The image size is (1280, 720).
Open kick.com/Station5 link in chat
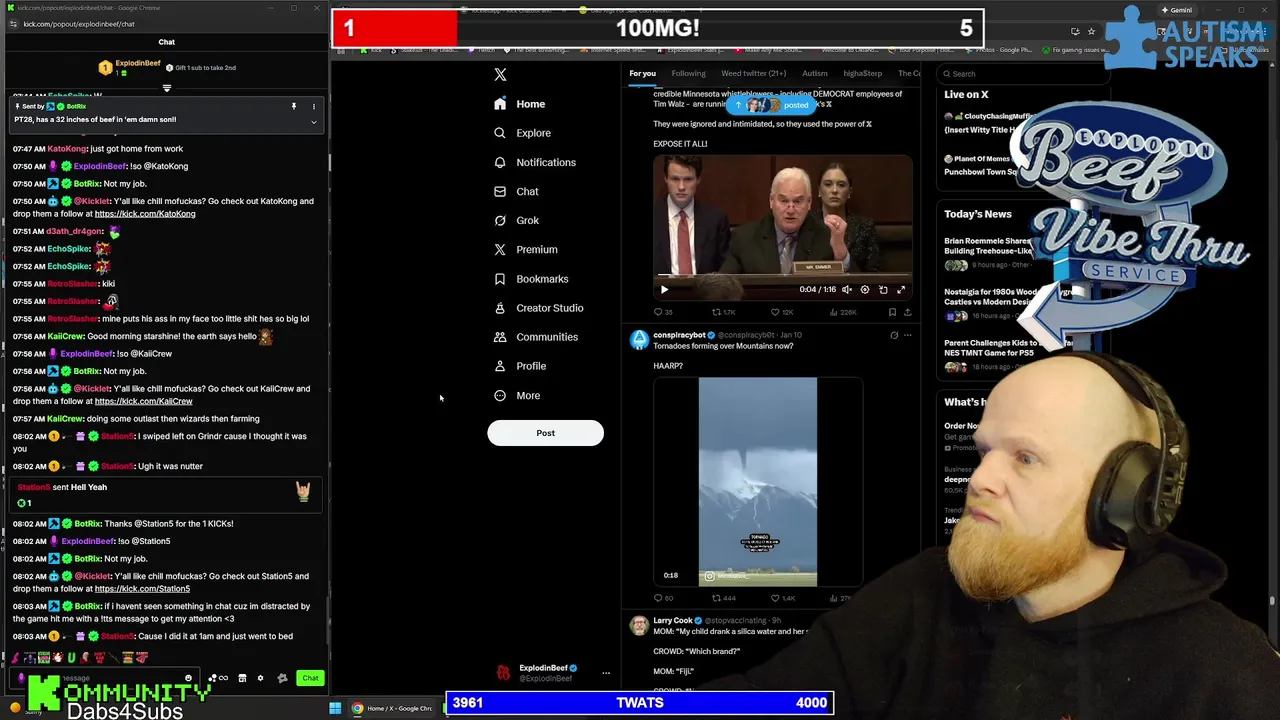coord(142,589)
